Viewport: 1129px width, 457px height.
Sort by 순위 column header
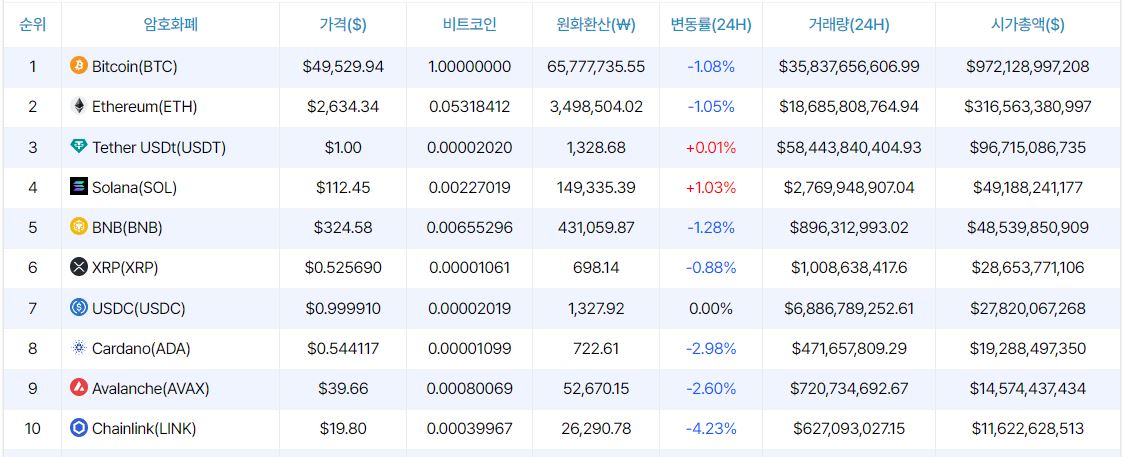pyautogui.click(x=32, y=24)
